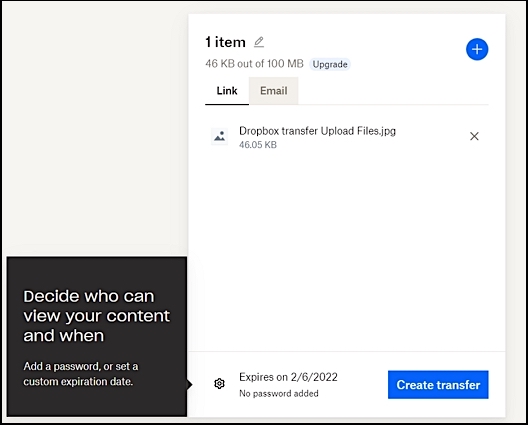528x425 pixels.
Task: Open transfer settings via the gear icon
Action: coord(219,384)
